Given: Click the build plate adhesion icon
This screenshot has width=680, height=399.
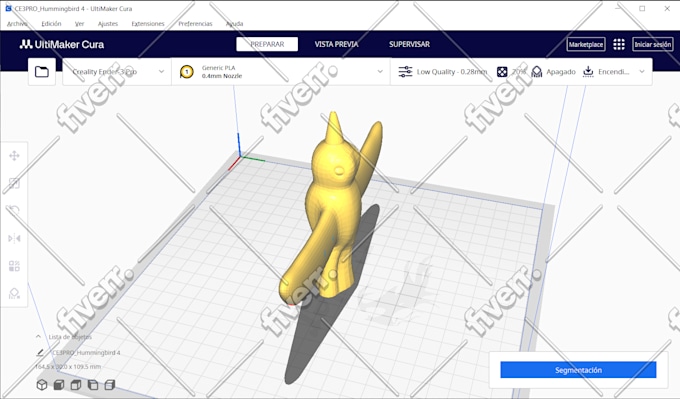Looking at the screenshot, I should (588, 72).
